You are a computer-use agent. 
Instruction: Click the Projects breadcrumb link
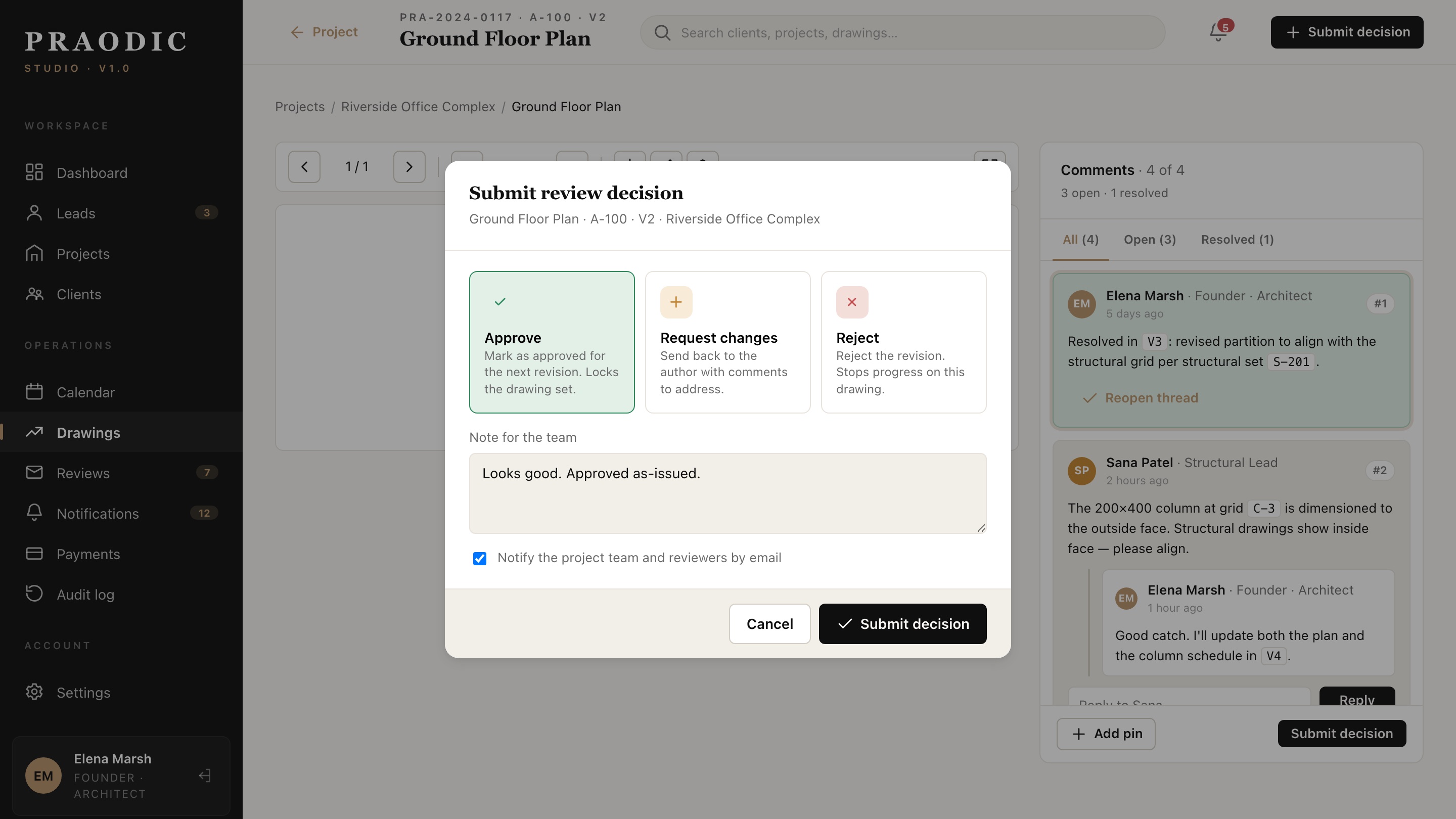pos(300,107)
